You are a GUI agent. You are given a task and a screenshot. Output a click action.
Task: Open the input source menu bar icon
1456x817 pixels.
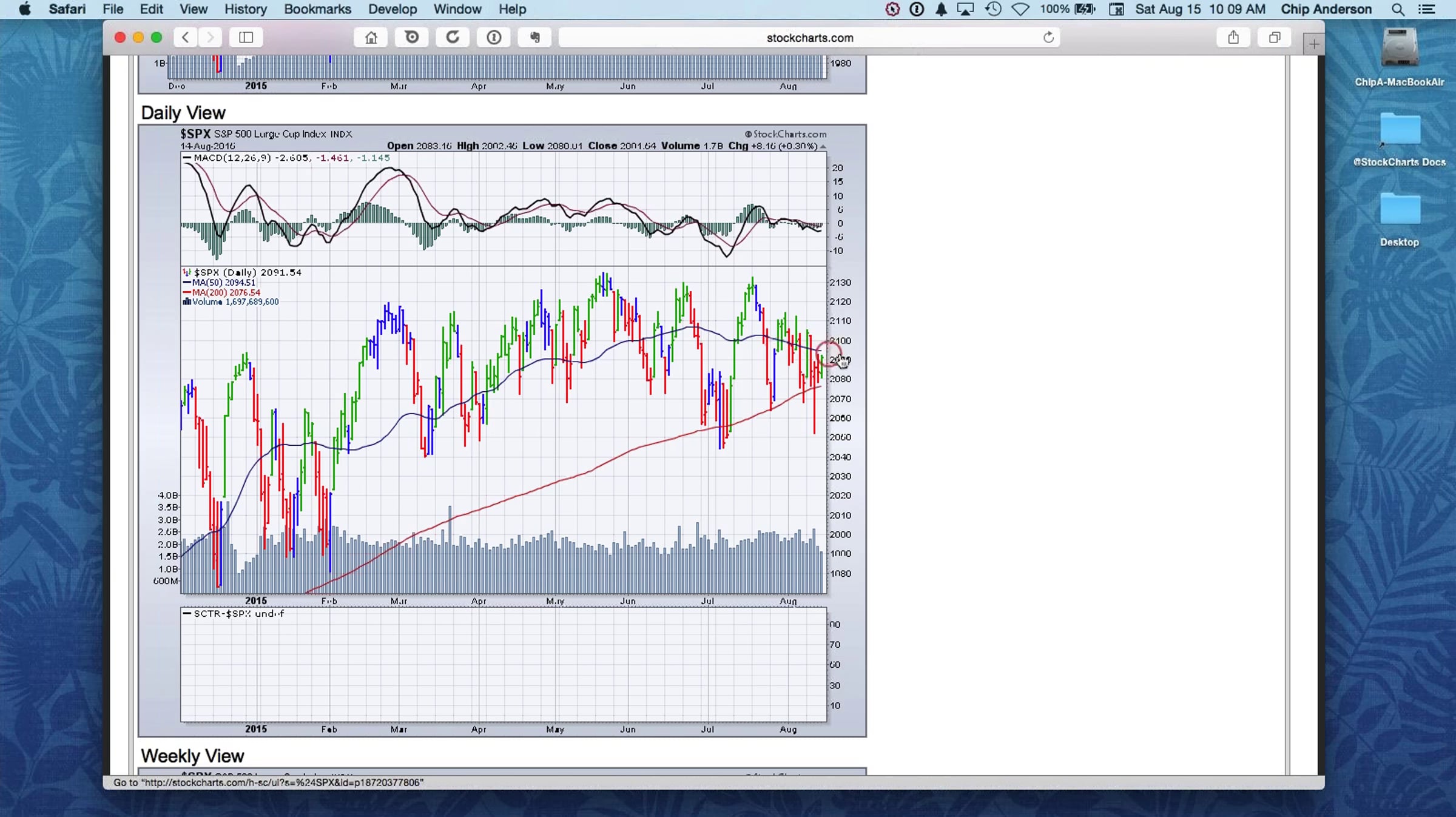pos(1116,9)
